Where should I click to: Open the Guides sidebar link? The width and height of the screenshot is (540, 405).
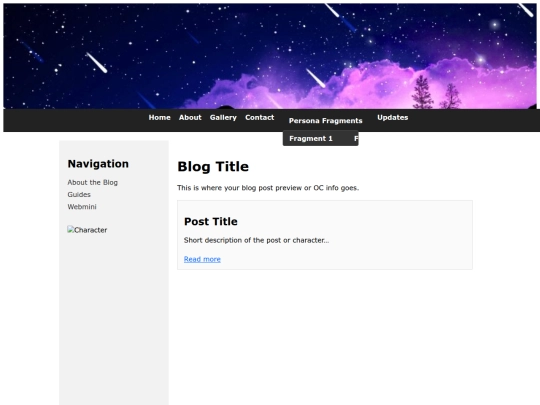[x=79, y=195]
